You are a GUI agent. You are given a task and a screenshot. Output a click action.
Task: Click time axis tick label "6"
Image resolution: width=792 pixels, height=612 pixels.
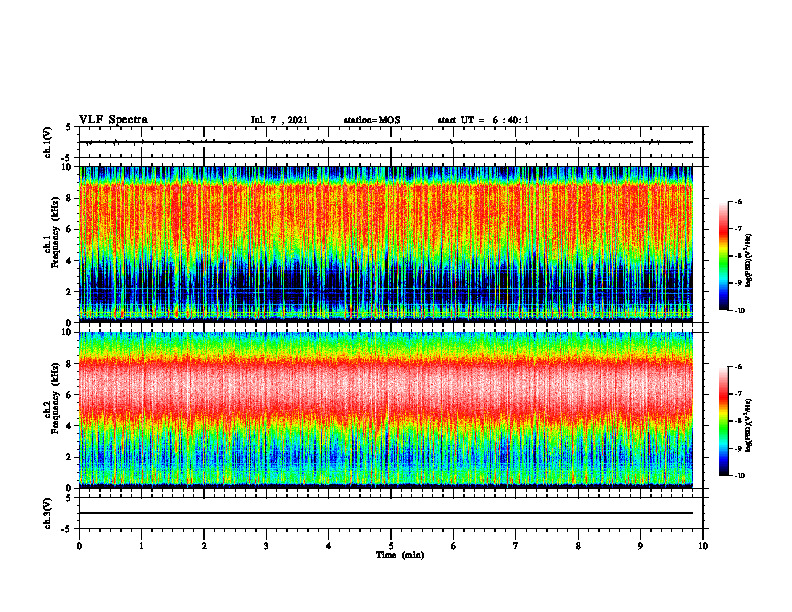pos(454,546)
